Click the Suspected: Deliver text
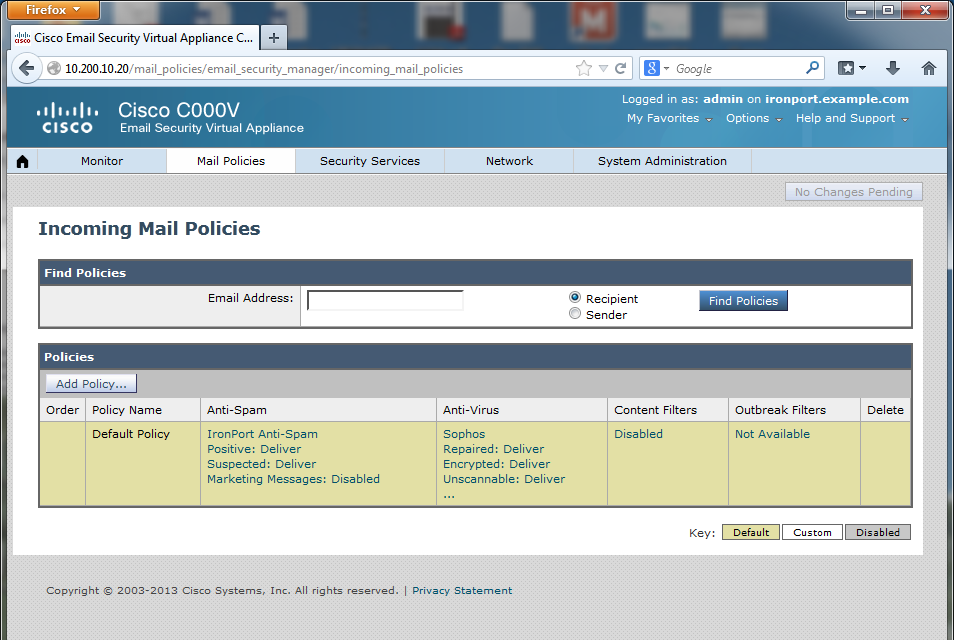This screenshot has width=954, height=640. [262, 464]
